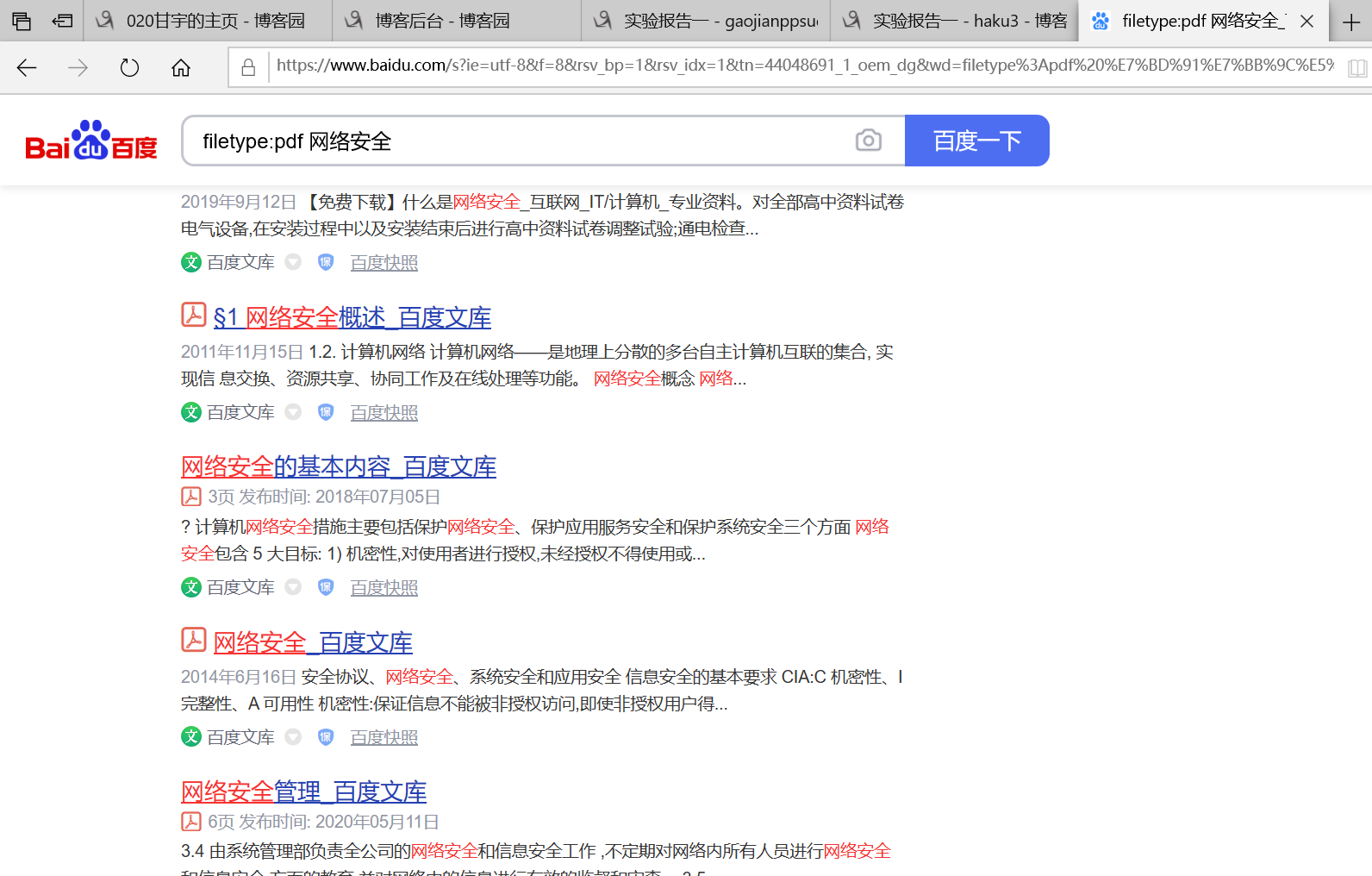Screen dimensions: 1372x876
Task: Open the 网络安全管理_百度文库 result
Action: coord(304,792)
